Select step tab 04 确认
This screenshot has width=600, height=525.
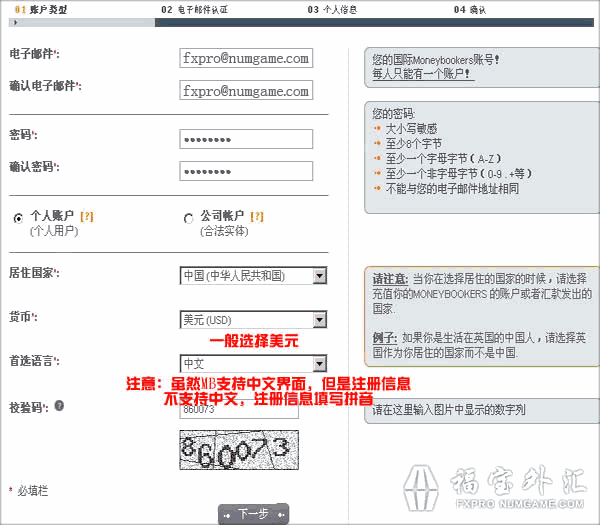tap(470, 10)
